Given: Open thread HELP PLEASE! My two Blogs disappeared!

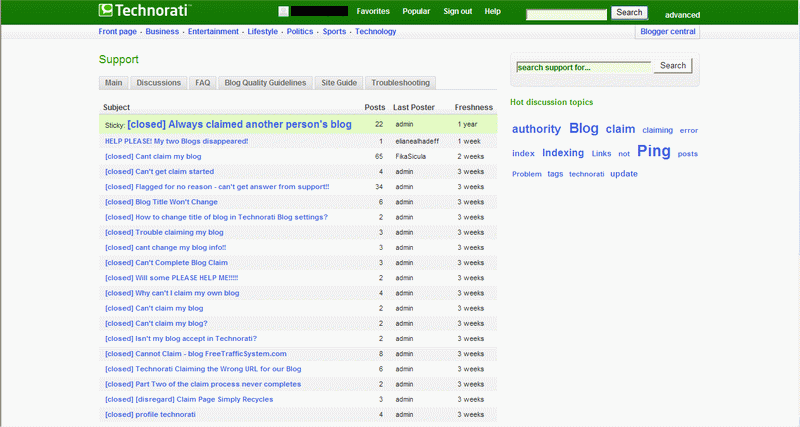Looking at the screenshot, I should pyautogui.click(x=177, y=141).
